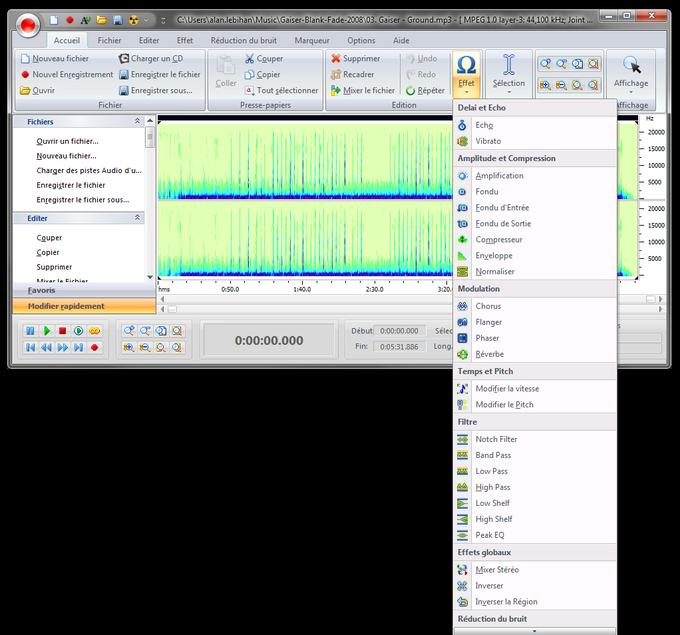Image resolution: width=680 pixels, height=635 pixels.
Task: Collapse the Editer side panel section
Action: [137, 218]
